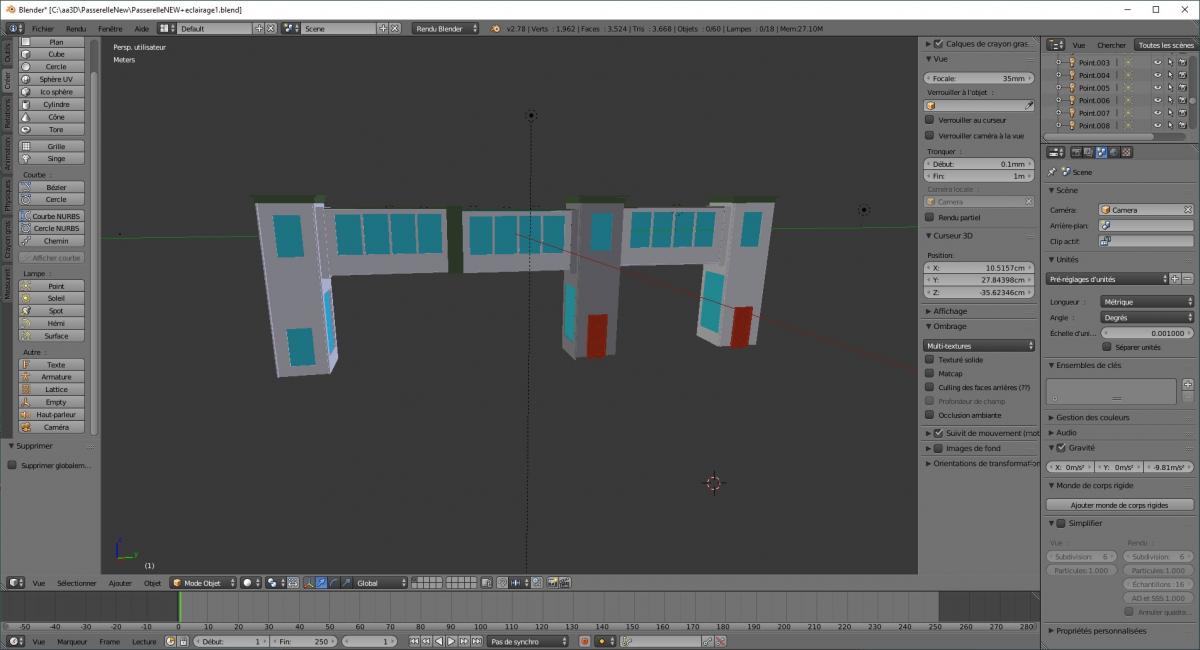The image size is (1200, 650).
Task: Click the timeline play animation button
Action: (x=451, y=641)
